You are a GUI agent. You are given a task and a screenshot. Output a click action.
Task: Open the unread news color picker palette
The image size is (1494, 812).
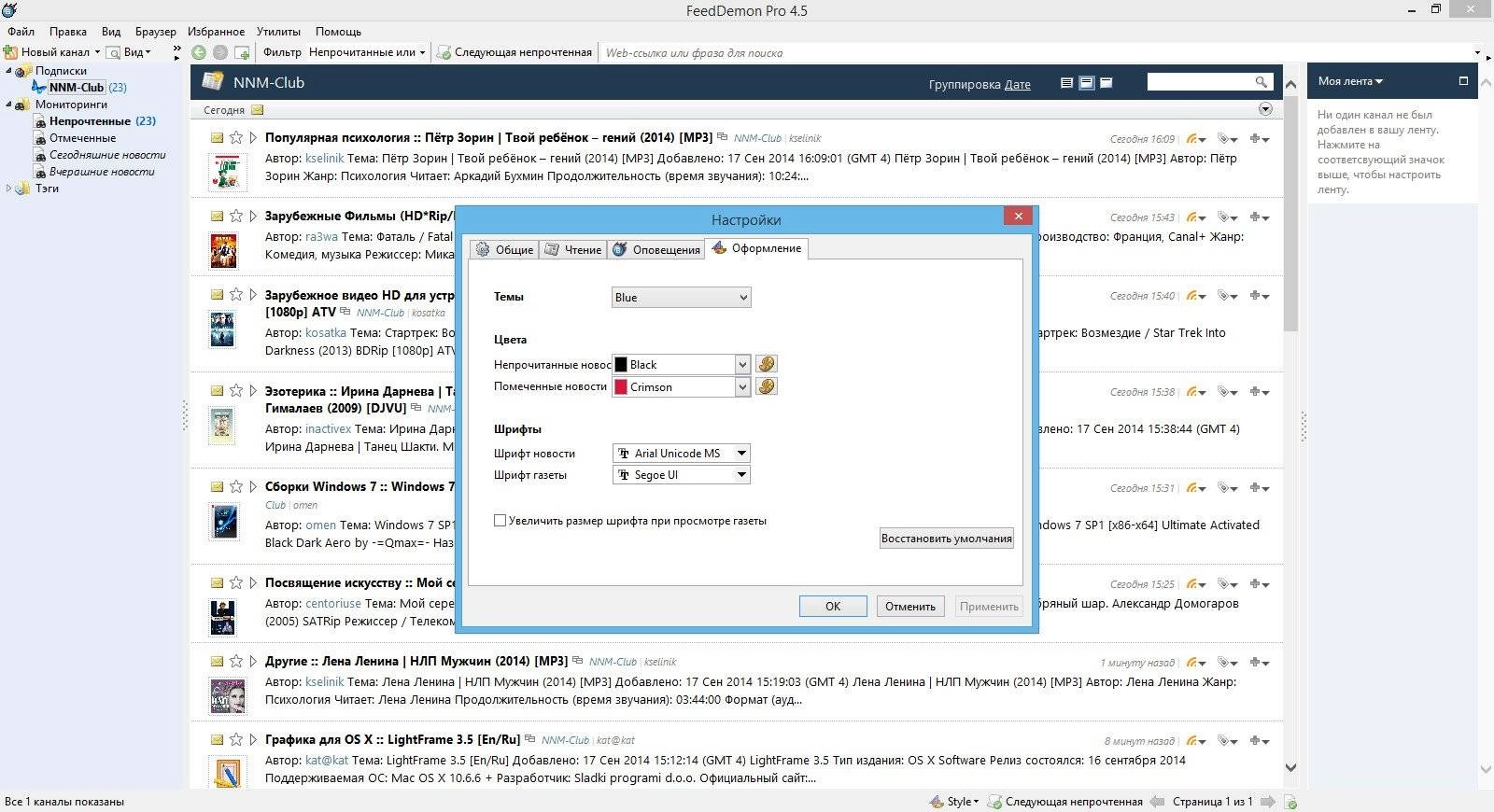point(766,364)
